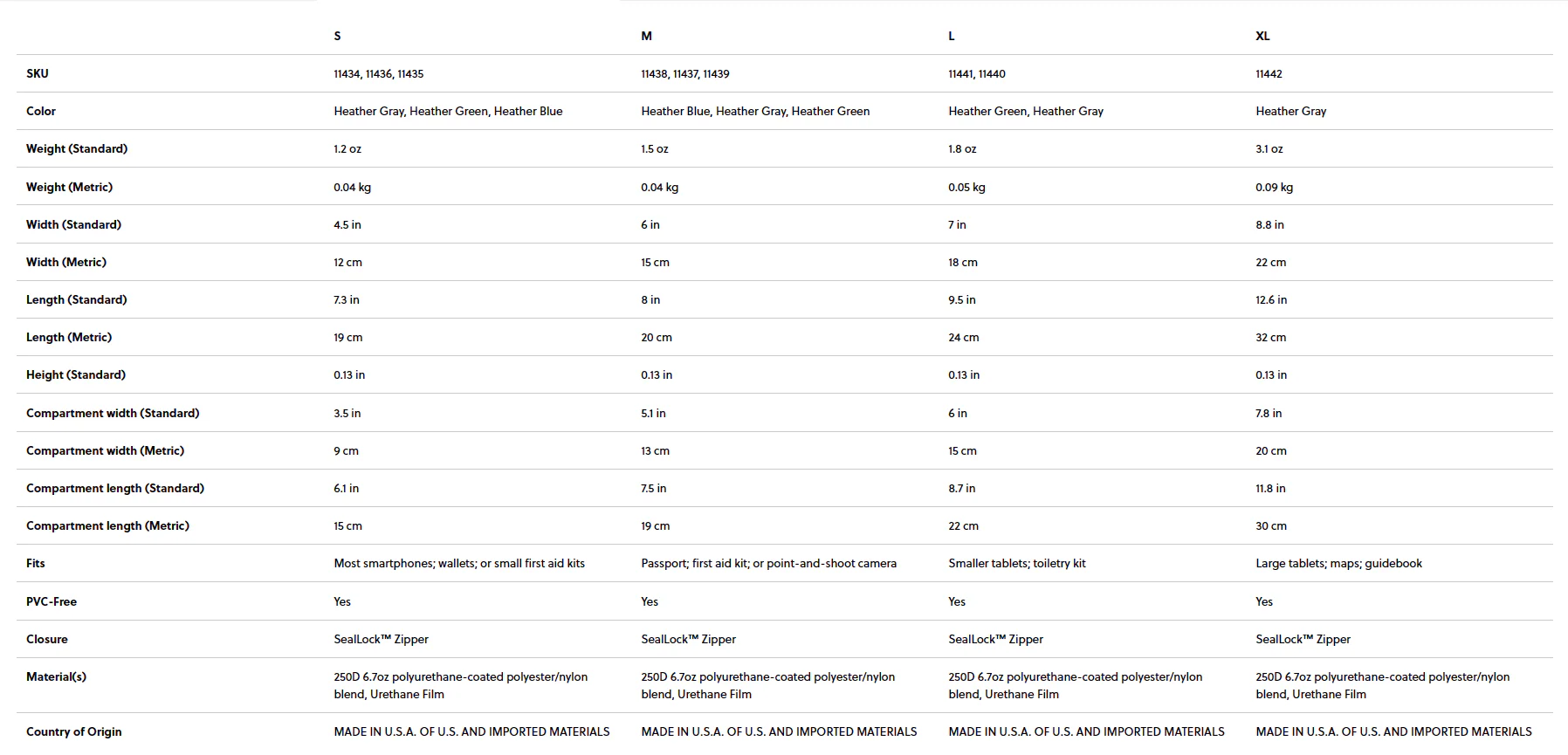Screen dimensions: 1568x755
Task: Click the Weight (Standard) row label
Action: [x=77, y=148]
